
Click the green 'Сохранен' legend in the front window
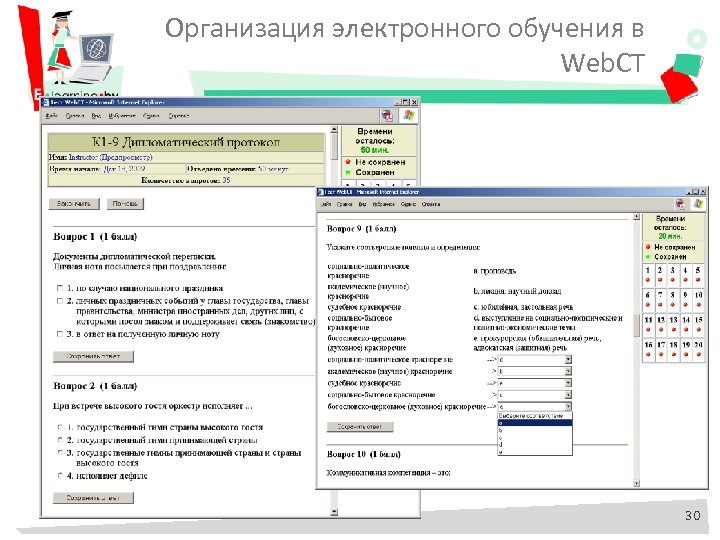666,257
